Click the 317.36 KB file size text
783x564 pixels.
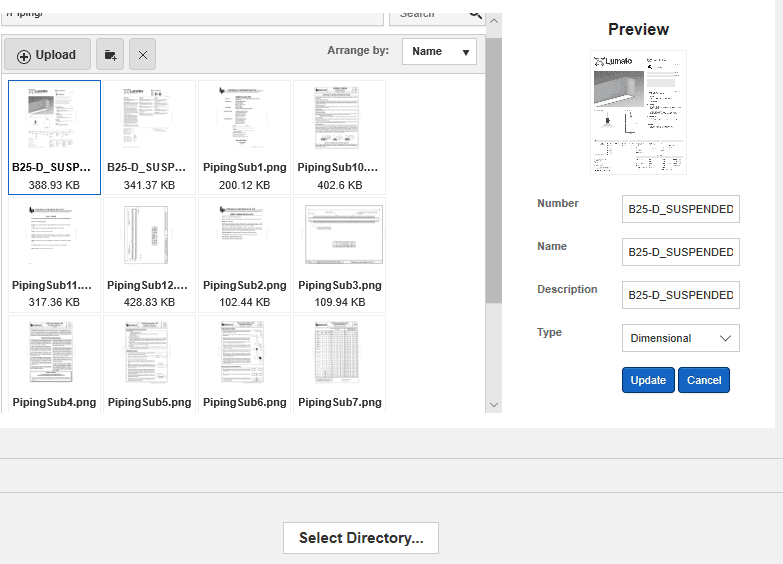(54, 302)
